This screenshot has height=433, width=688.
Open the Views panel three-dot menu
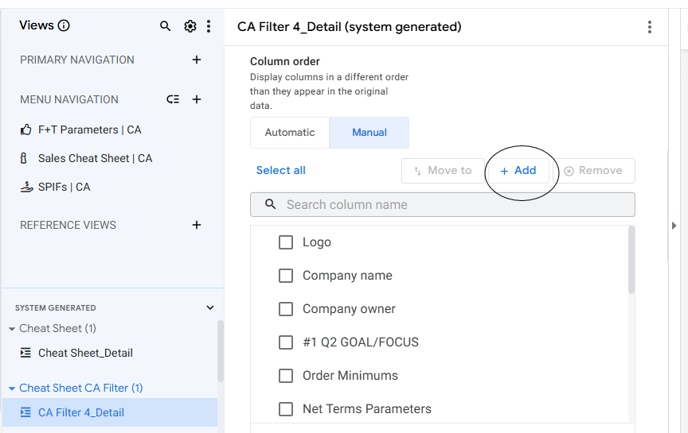[208, 26]
